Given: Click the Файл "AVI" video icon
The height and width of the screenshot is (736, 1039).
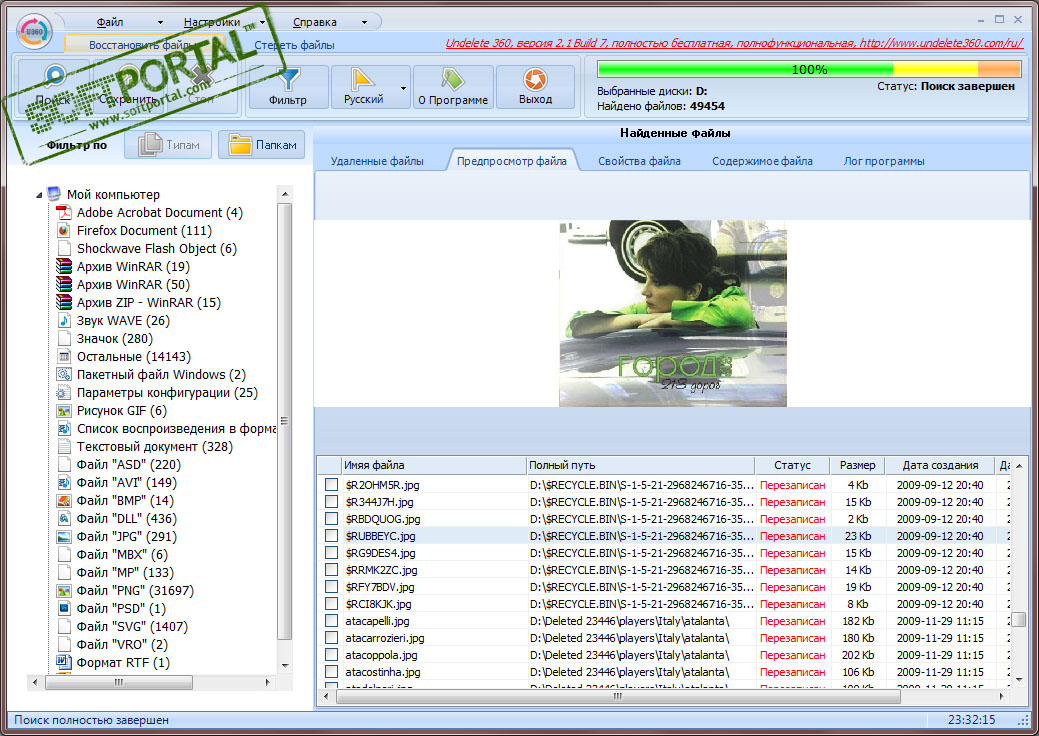Looking at the screenshot, I should click(x=64, y=482).
